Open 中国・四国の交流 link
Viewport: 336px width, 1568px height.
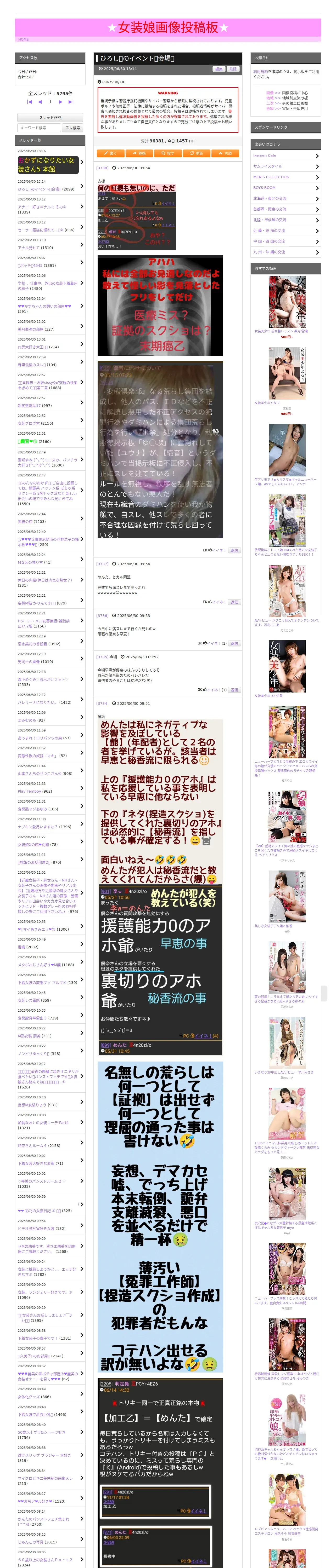pyautogui.click(x=269, y=242)
